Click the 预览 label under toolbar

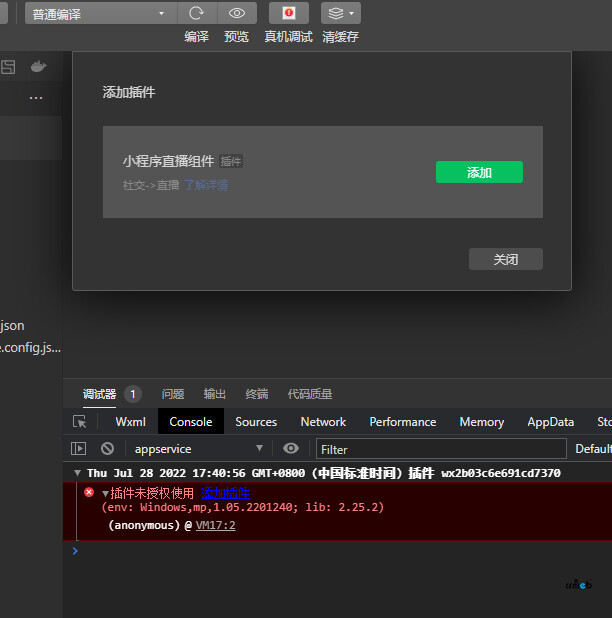tap(236, 37)
